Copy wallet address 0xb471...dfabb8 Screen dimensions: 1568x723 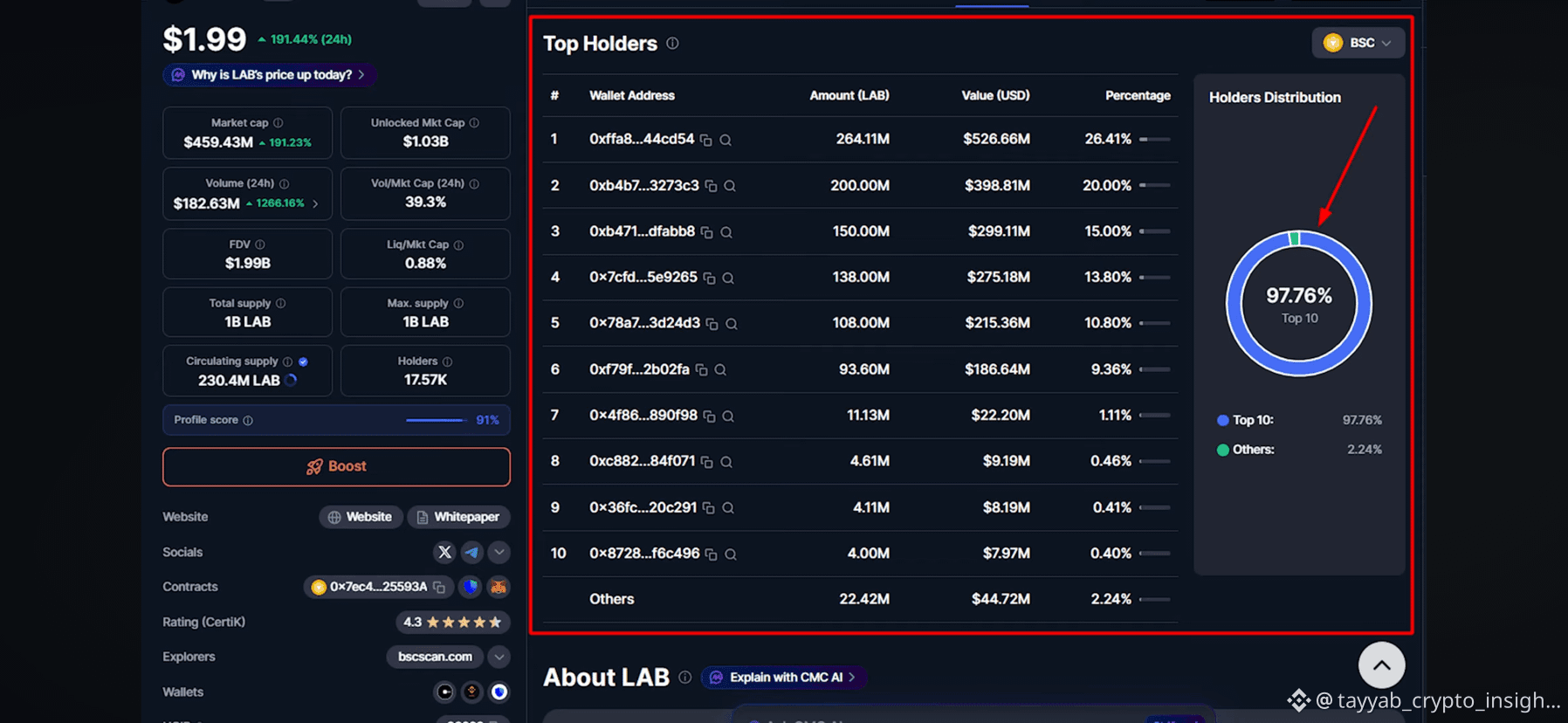[x=707, y=232]
